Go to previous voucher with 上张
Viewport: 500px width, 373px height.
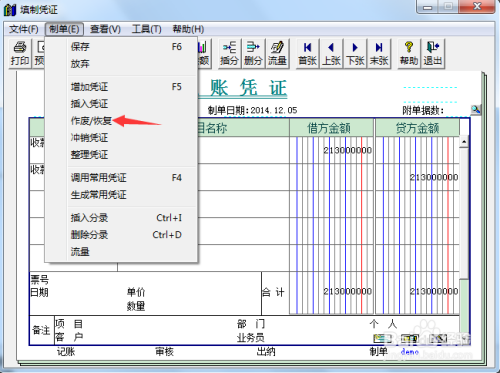(x=331, y=53)
